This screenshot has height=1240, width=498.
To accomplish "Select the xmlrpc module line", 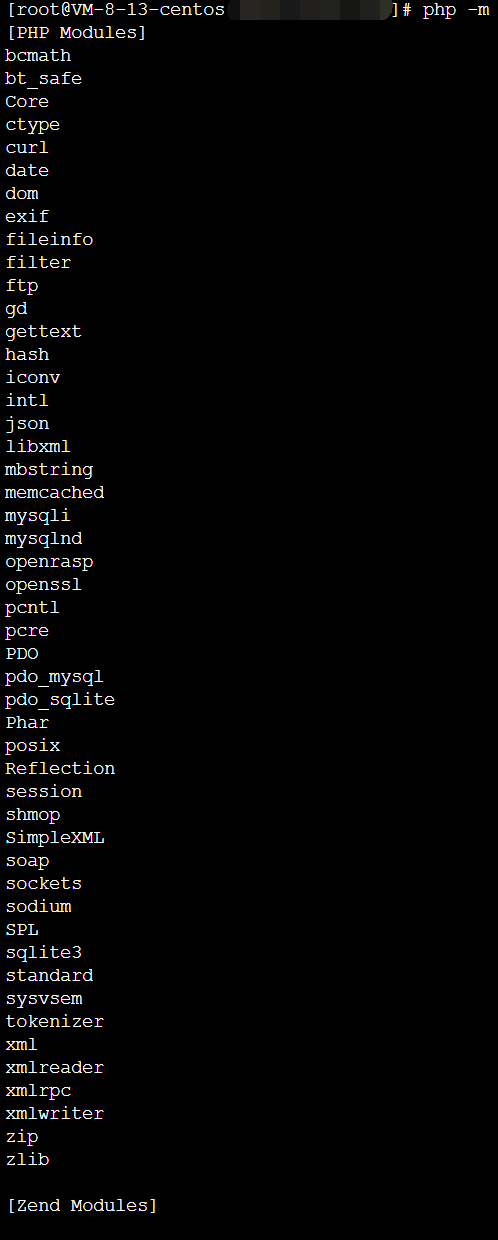I will (x=38, y=1091).
